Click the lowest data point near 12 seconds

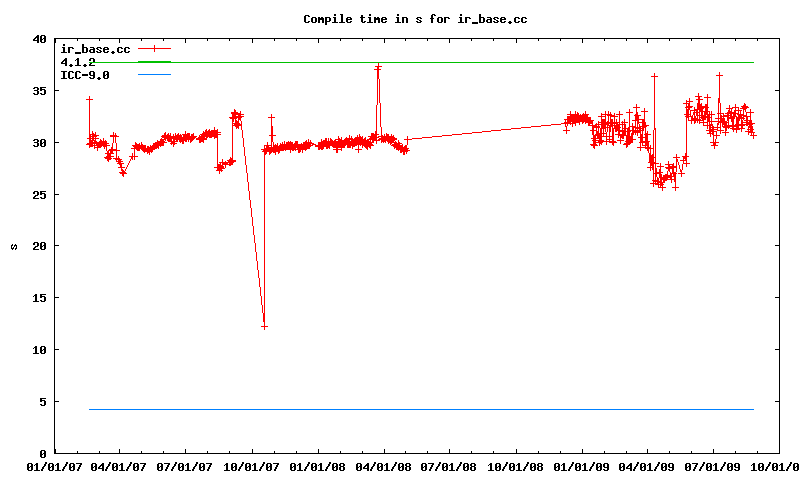point(264,326)
